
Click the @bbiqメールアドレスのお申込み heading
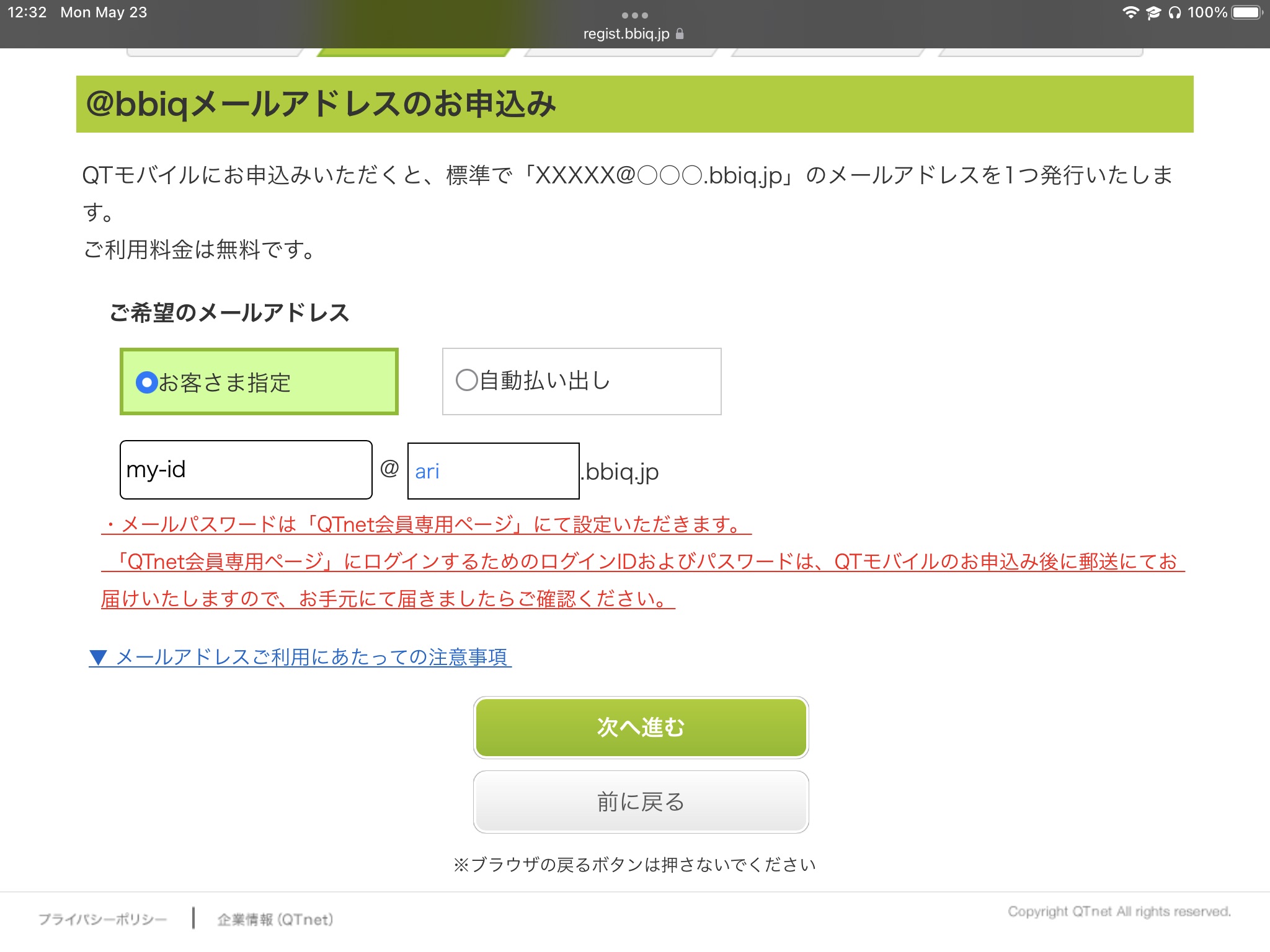pyautogui.click(x=321, y=104)
